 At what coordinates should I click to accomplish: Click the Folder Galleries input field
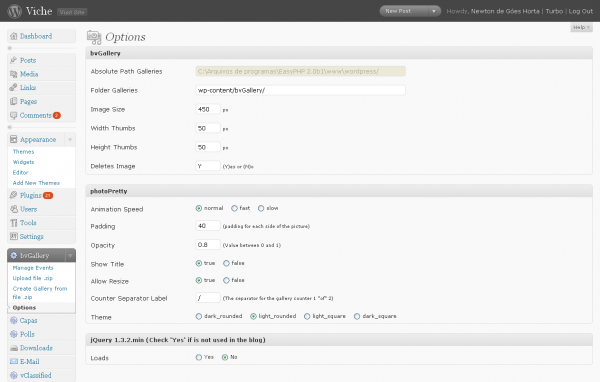(x=300, y=90)
